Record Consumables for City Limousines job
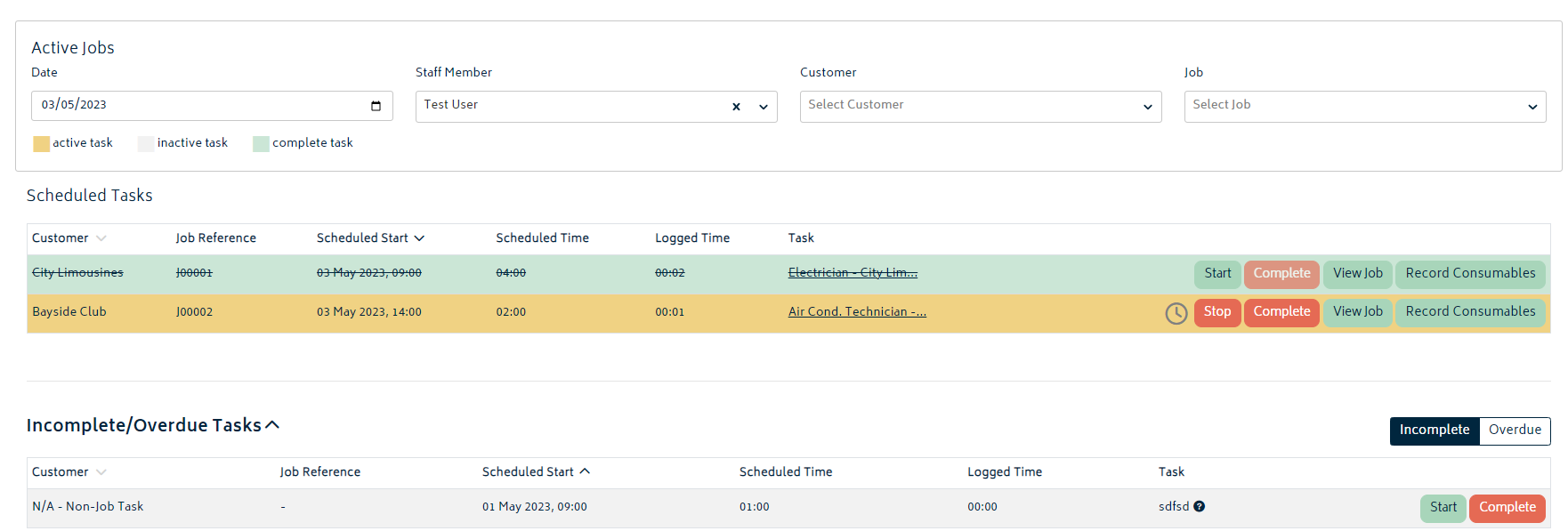 (x=1470, y=274)
